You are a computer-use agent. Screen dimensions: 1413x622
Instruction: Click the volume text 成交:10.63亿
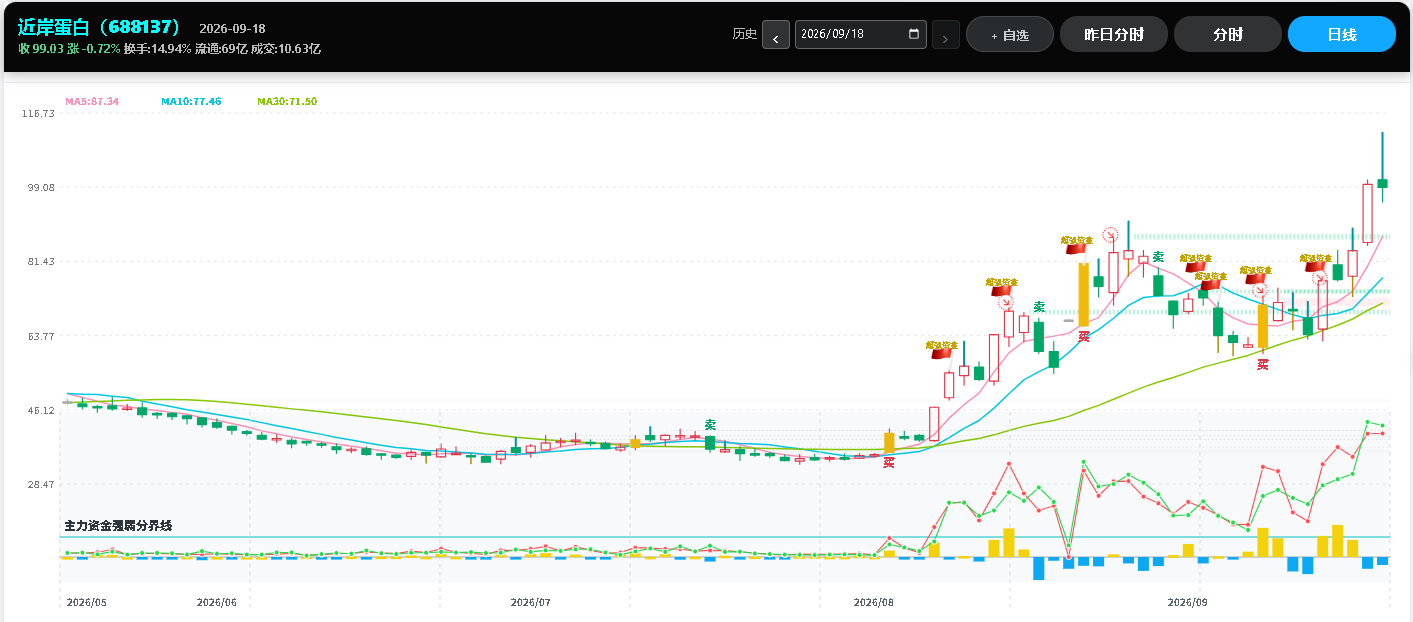[x=286, y=49]
